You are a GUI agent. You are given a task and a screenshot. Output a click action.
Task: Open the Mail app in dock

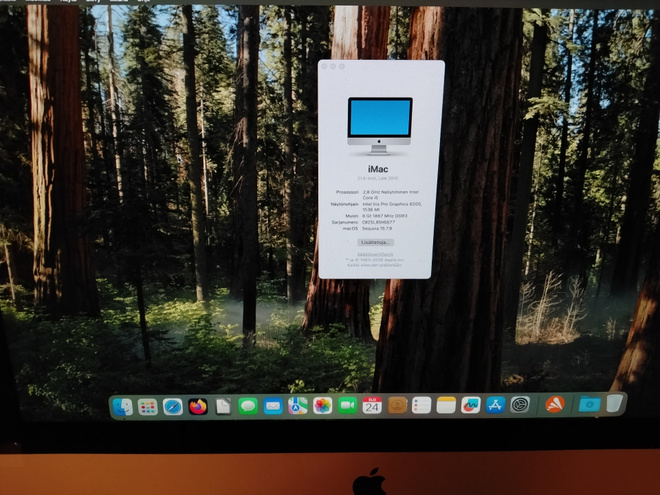click(273, 406)
